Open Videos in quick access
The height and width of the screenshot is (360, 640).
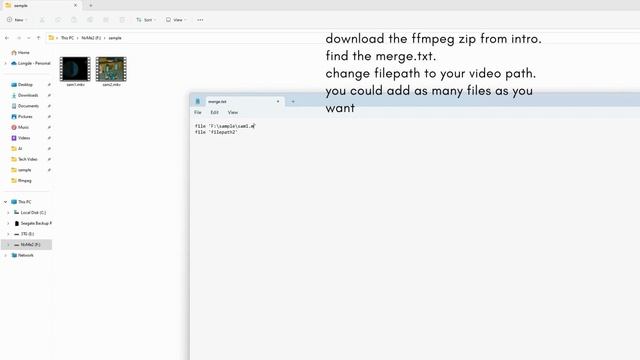[20, 138]
